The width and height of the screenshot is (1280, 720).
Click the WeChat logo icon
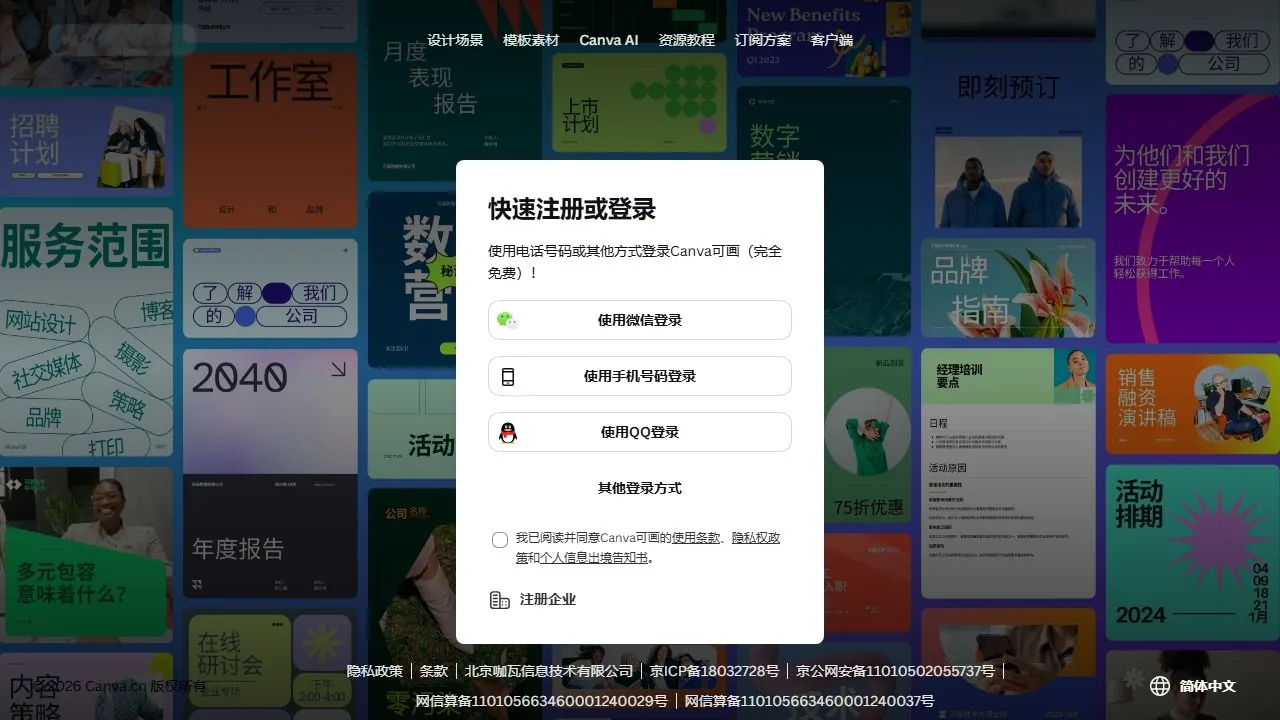[507, 320]
